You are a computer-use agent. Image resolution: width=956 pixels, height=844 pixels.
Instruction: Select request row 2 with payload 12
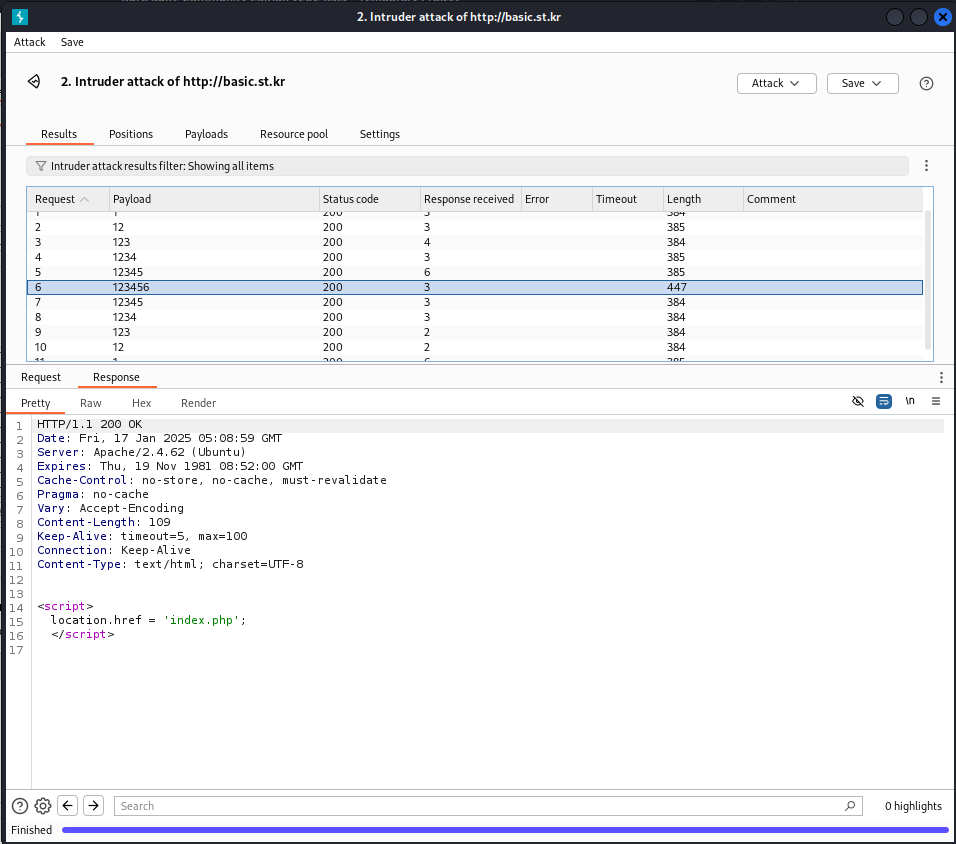click(475, 227)
